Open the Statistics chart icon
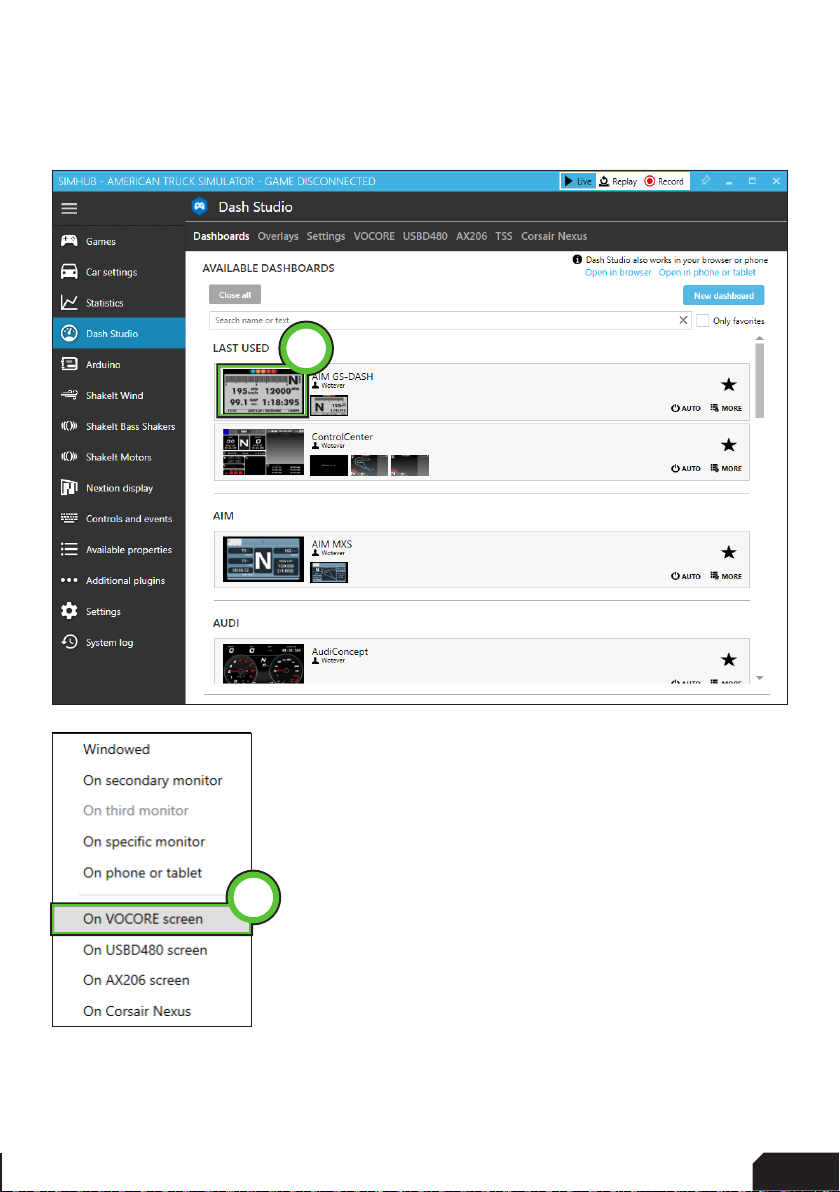Viewport: 840px width, 1192px height. [x=69, y=303]
